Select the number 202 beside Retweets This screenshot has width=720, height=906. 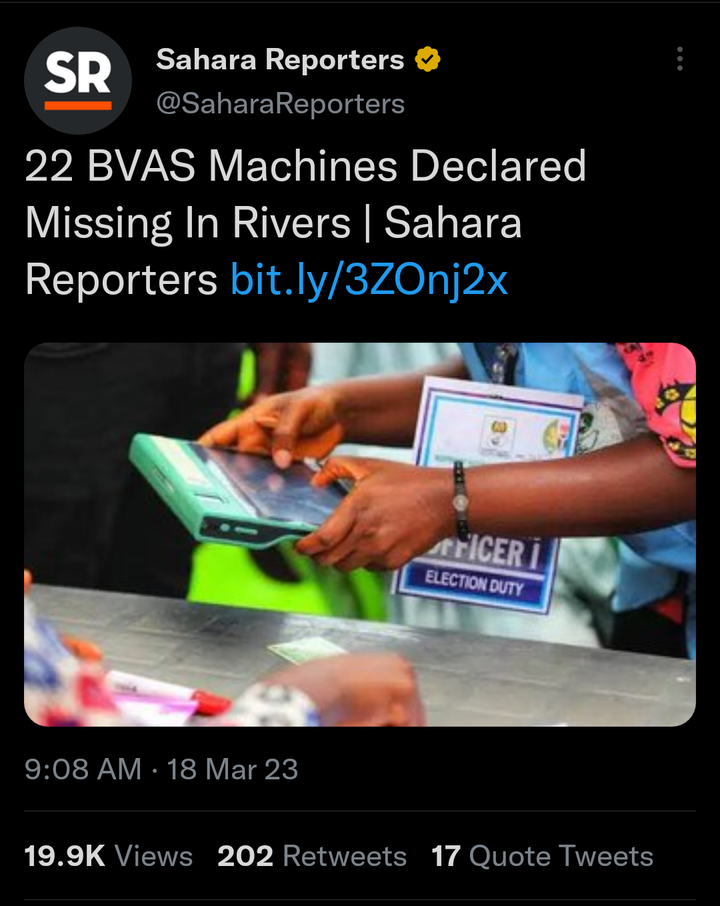245,856
